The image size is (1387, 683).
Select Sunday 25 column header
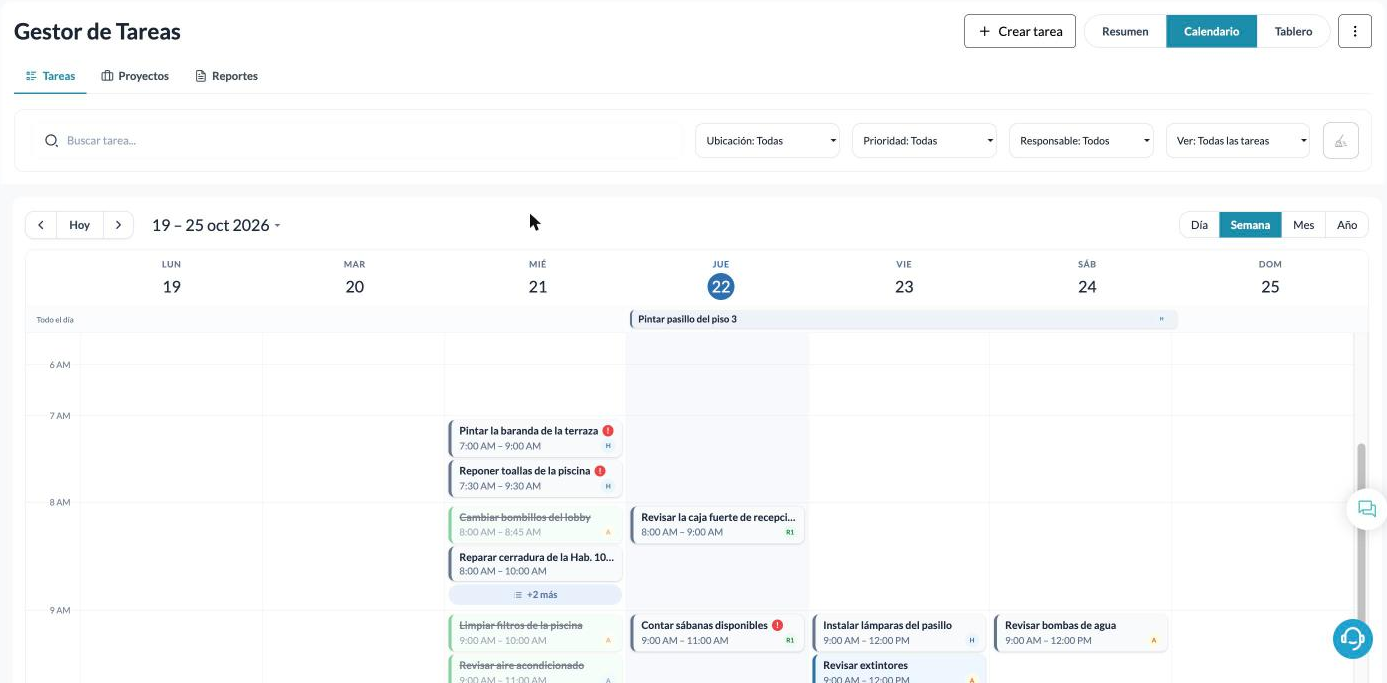point(1270,278)
